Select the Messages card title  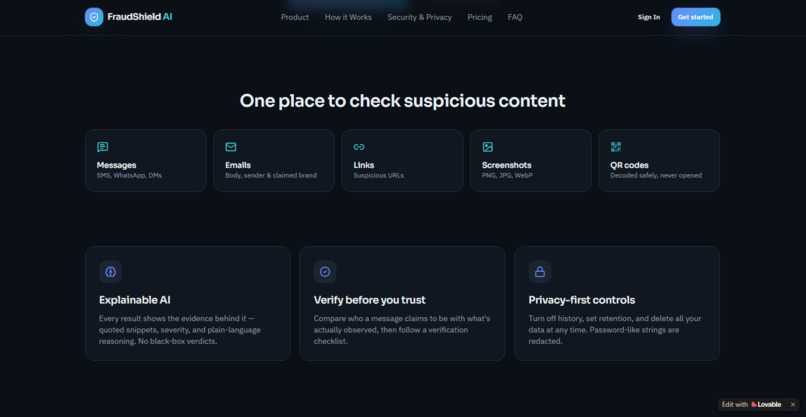[117, 165]
